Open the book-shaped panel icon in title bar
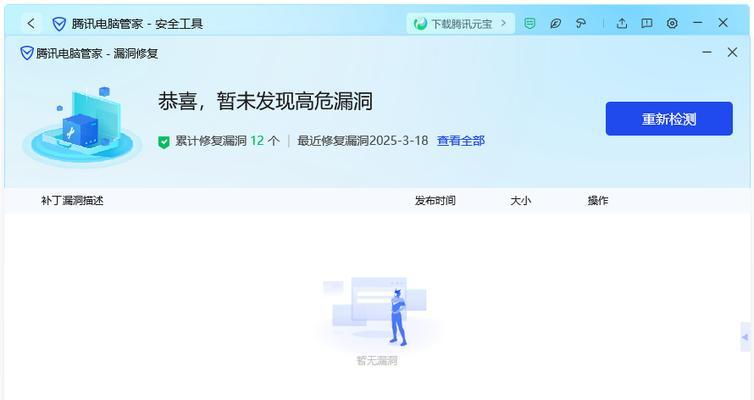The width and height of the screenshot is (754, 400). [647, 23]
